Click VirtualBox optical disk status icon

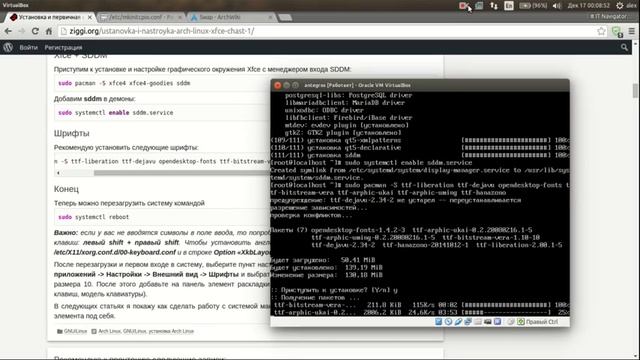[x=448, y=322]
